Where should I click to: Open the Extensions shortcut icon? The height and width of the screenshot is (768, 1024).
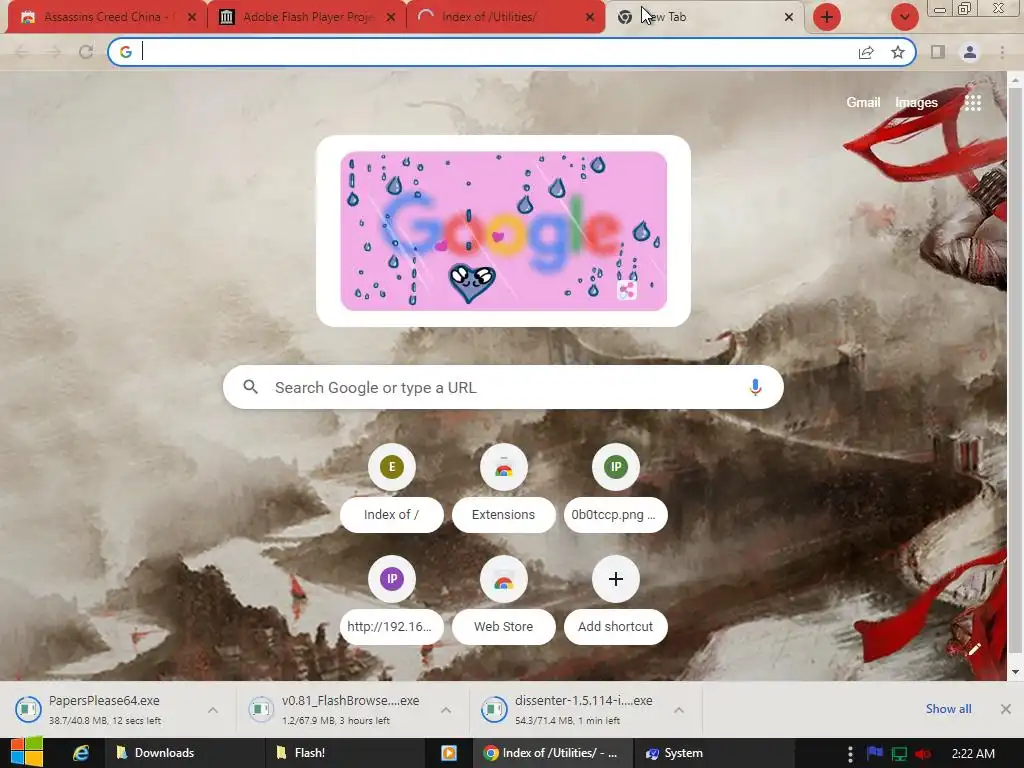pos(504,467)
